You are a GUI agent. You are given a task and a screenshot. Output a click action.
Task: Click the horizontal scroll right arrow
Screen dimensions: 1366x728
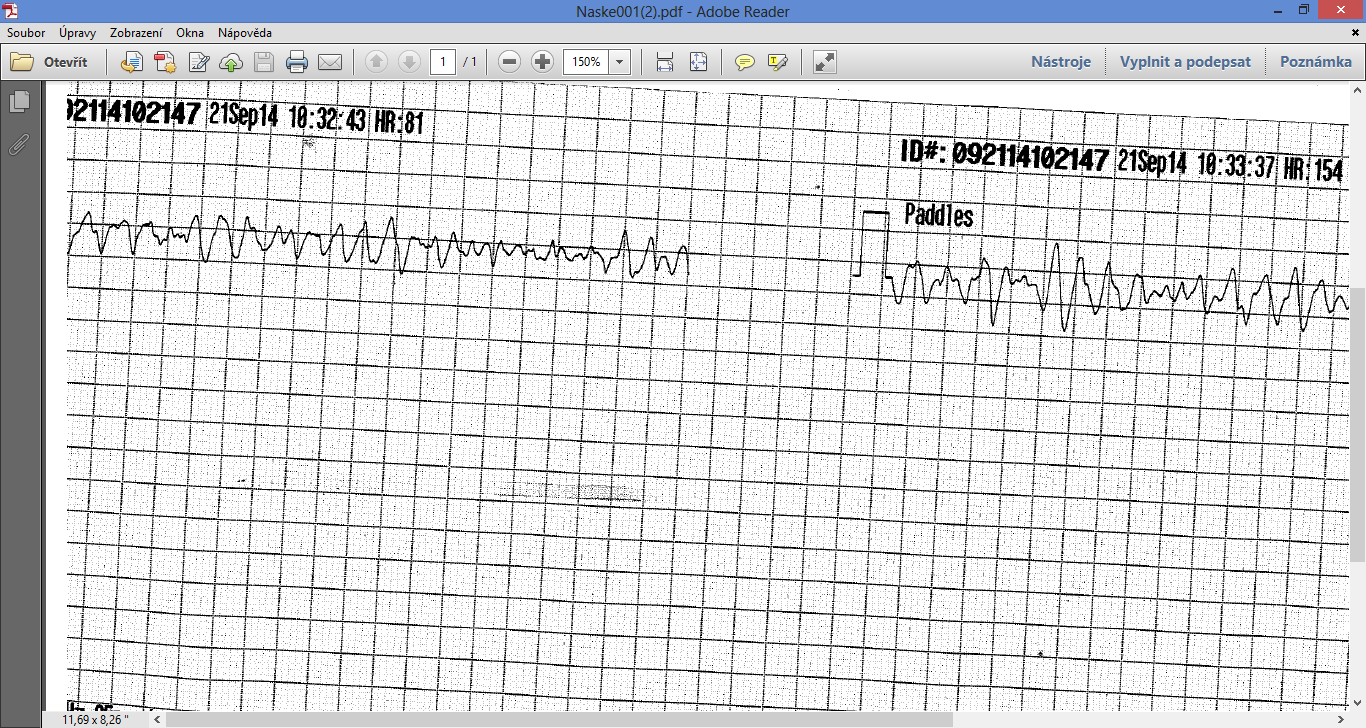click(x=1341, y=719)
